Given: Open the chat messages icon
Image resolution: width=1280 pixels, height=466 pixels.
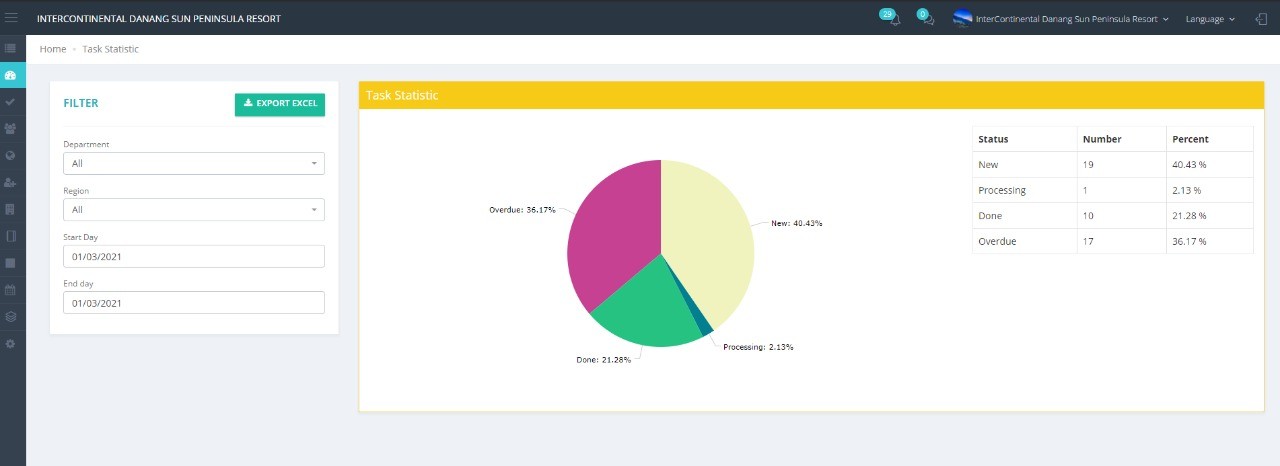Looking at the screenshot, I should pyautogui.click(x=929, y=19).
